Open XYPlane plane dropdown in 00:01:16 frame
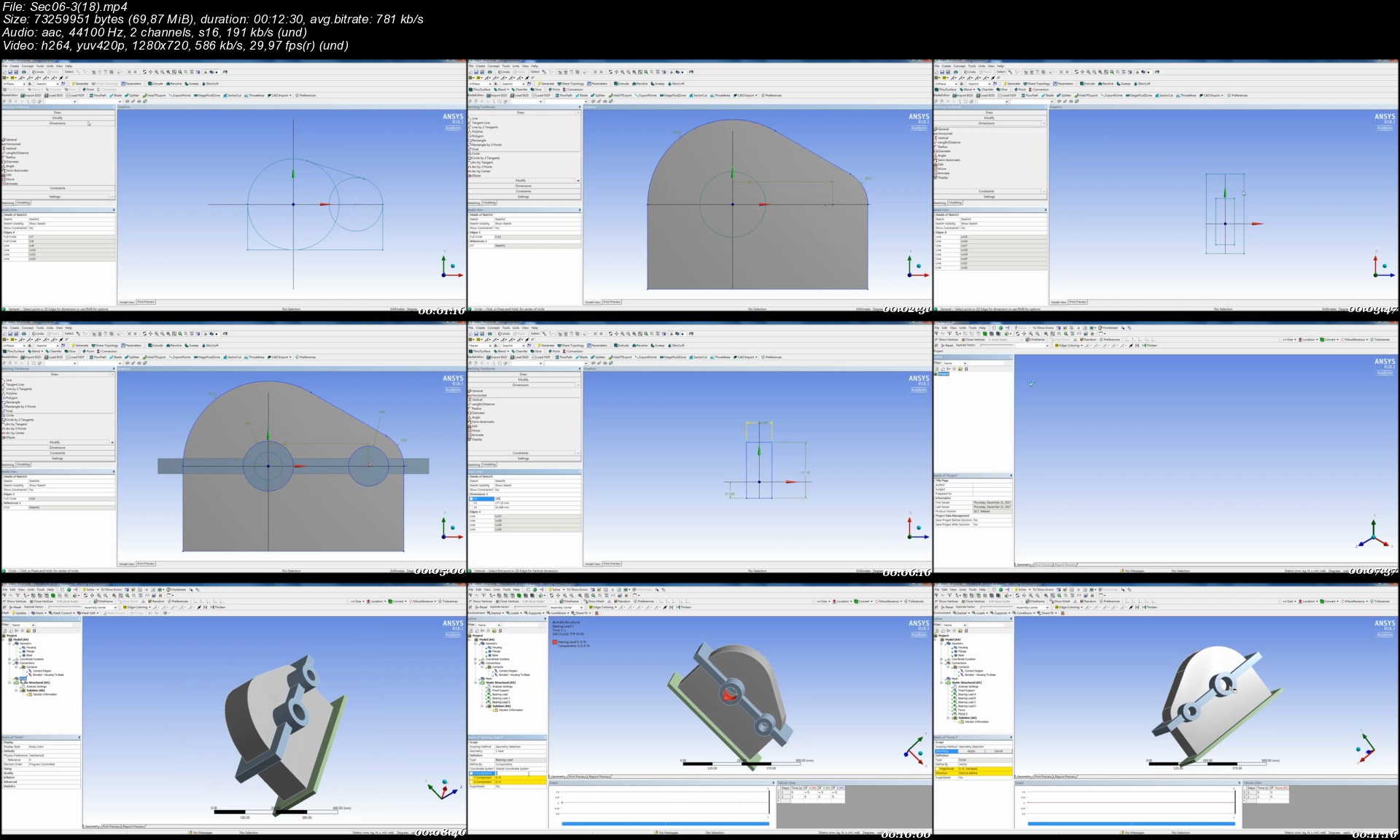The image size is (1400, 840). click(x=14, y=84)
